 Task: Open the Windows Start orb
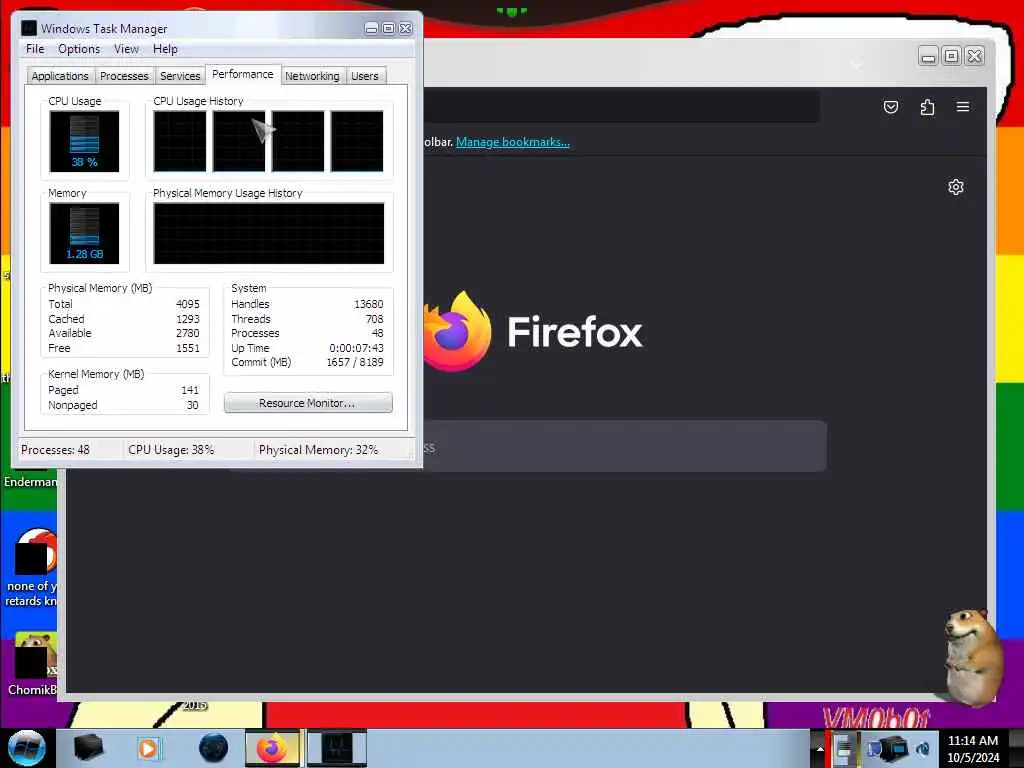pos(26,748)
